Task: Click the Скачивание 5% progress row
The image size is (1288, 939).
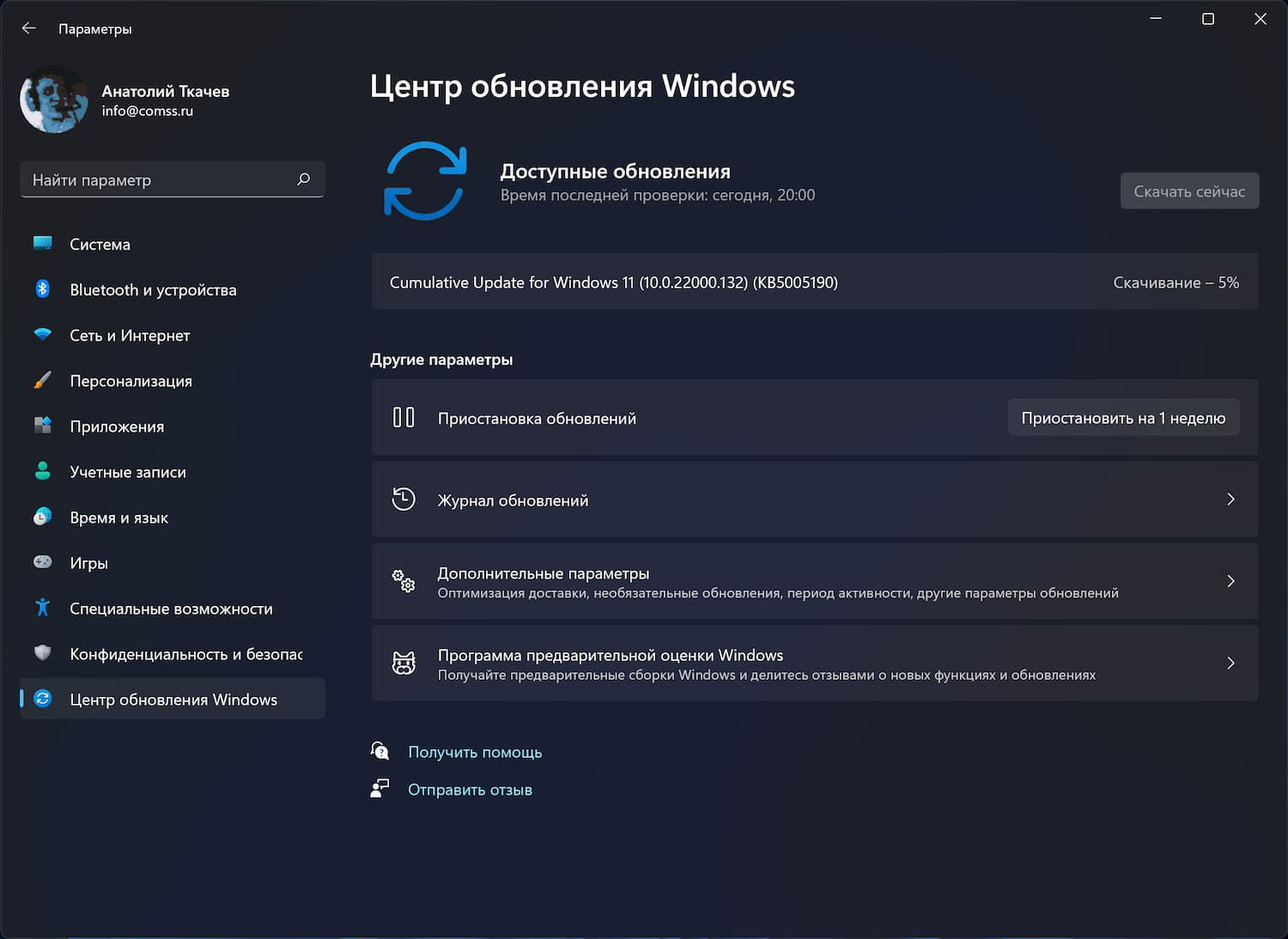Action: pyautogui.click(x=1176, y=282)
